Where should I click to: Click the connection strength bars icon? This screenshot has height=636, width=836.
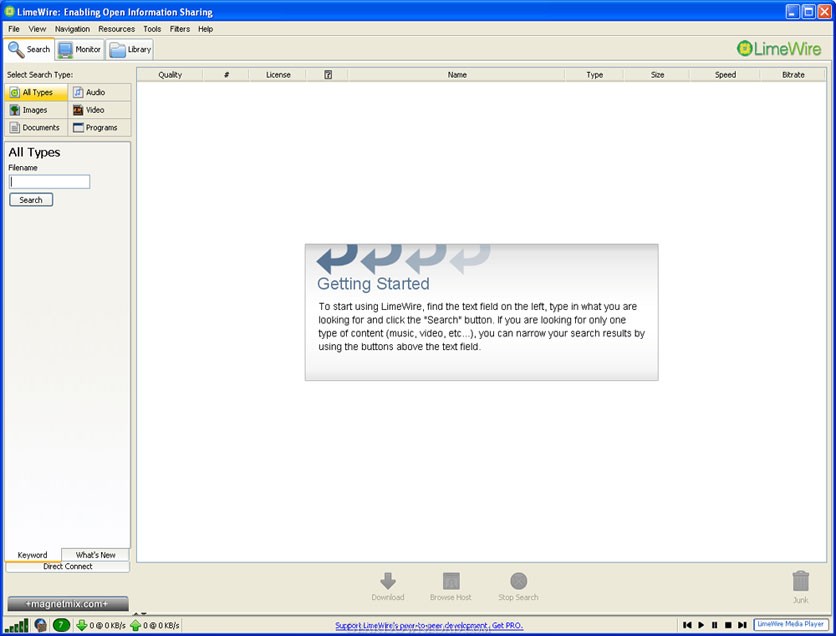point(18,625)
